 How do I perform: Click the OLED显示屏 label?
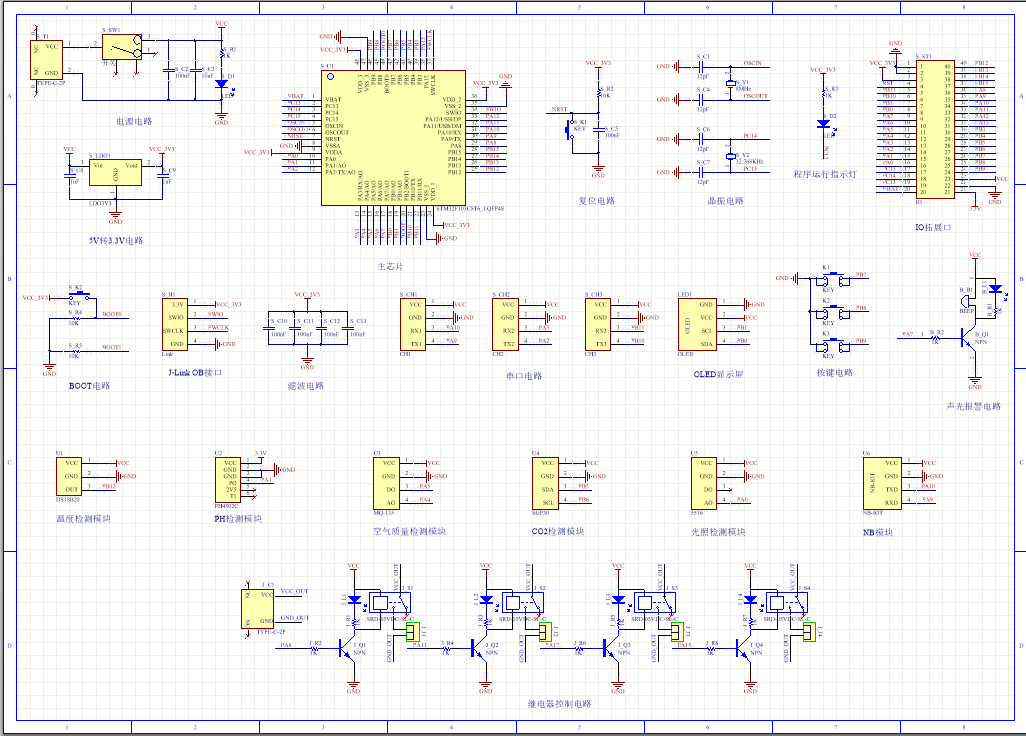718,374
